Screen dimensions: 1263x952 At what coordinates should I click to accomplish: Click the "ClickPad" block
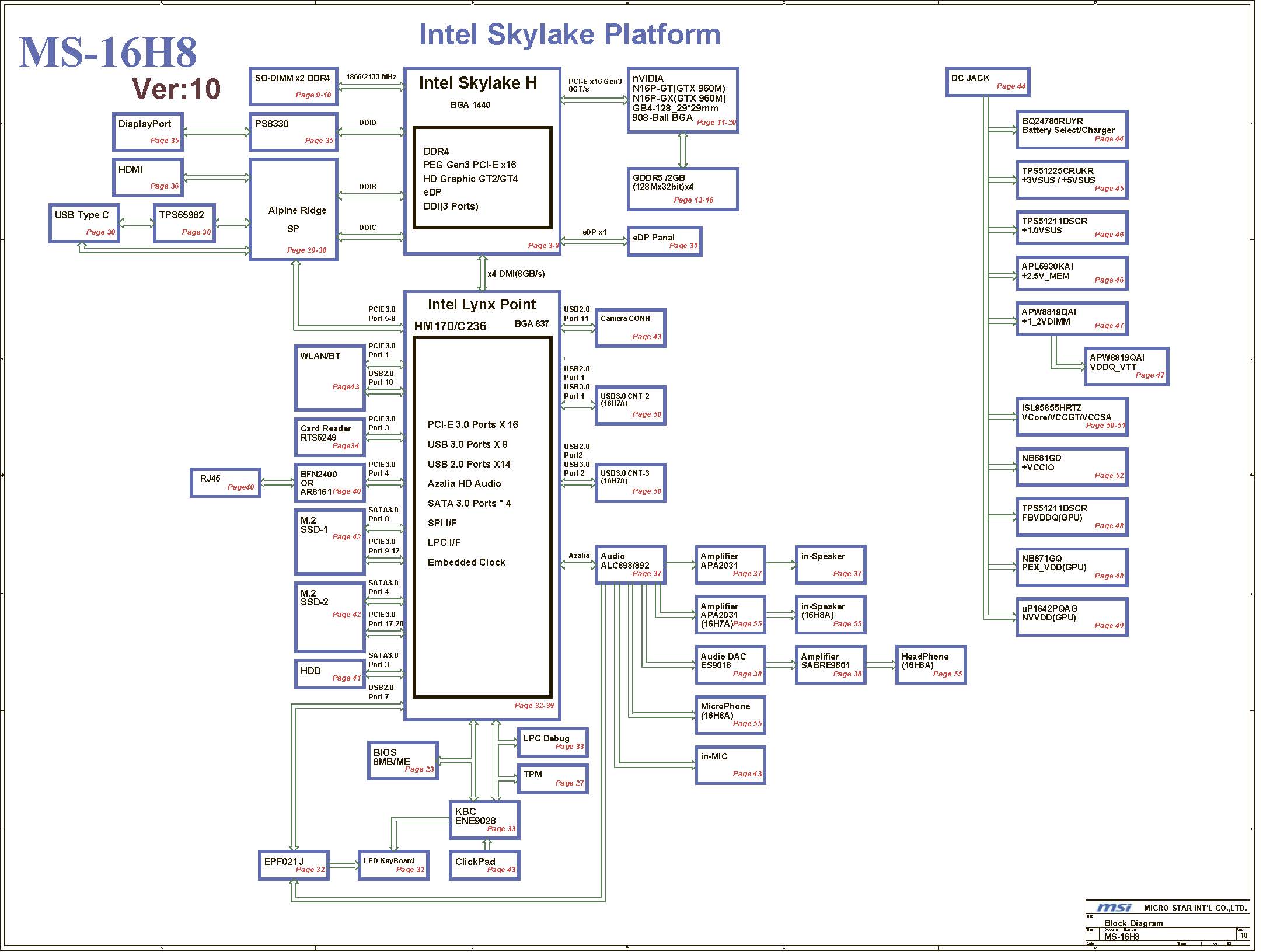tap(484, 866)
